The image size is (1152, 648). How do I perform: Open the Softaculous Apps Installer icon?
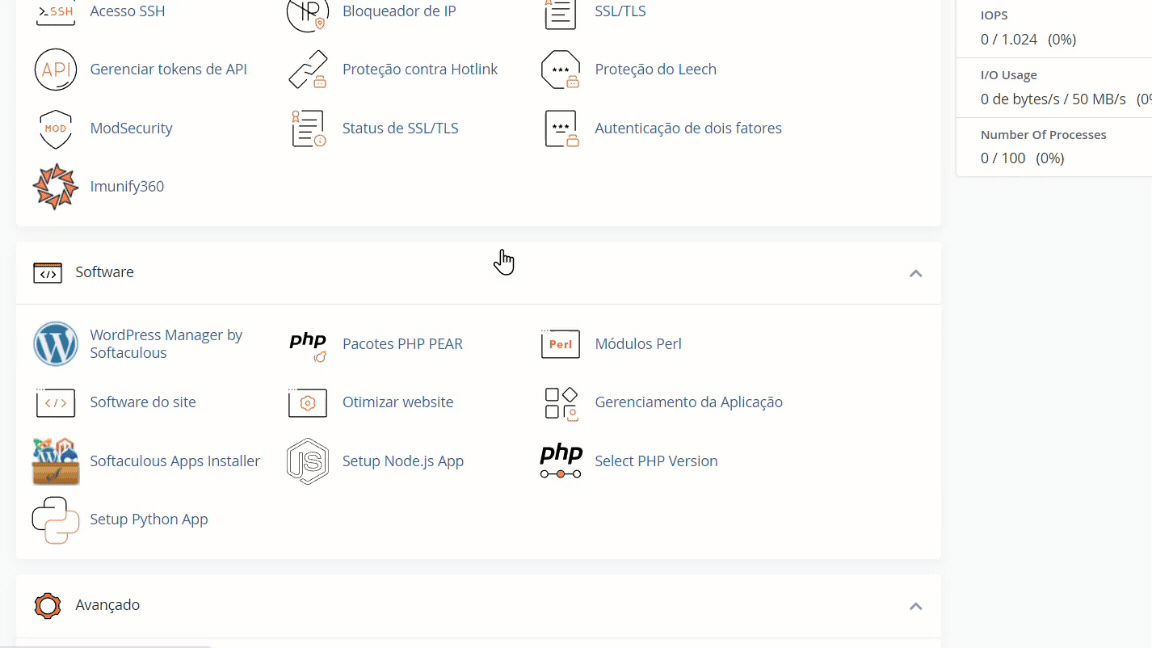pos(55,461)
